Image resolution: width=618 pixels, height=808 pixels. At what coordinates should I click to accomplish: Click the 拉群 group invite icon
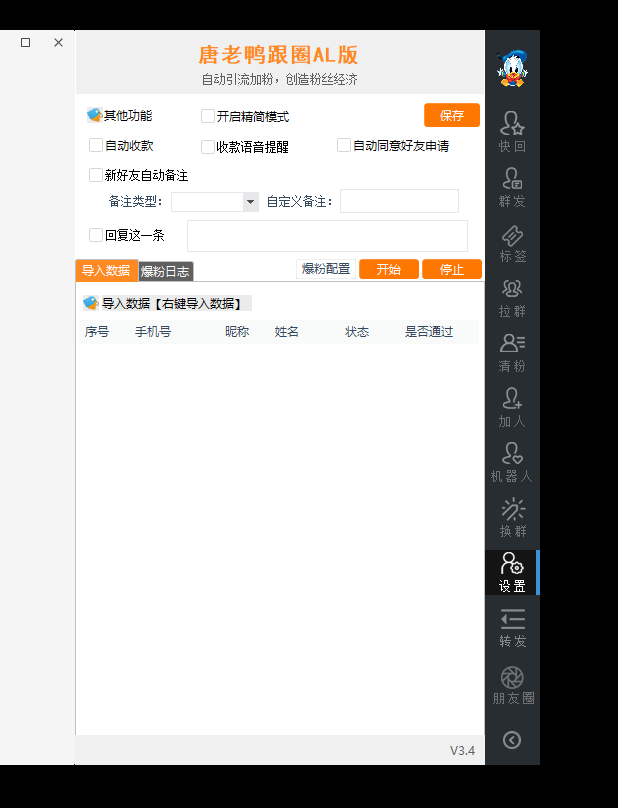pyautogui.click(x=512, y=297)
